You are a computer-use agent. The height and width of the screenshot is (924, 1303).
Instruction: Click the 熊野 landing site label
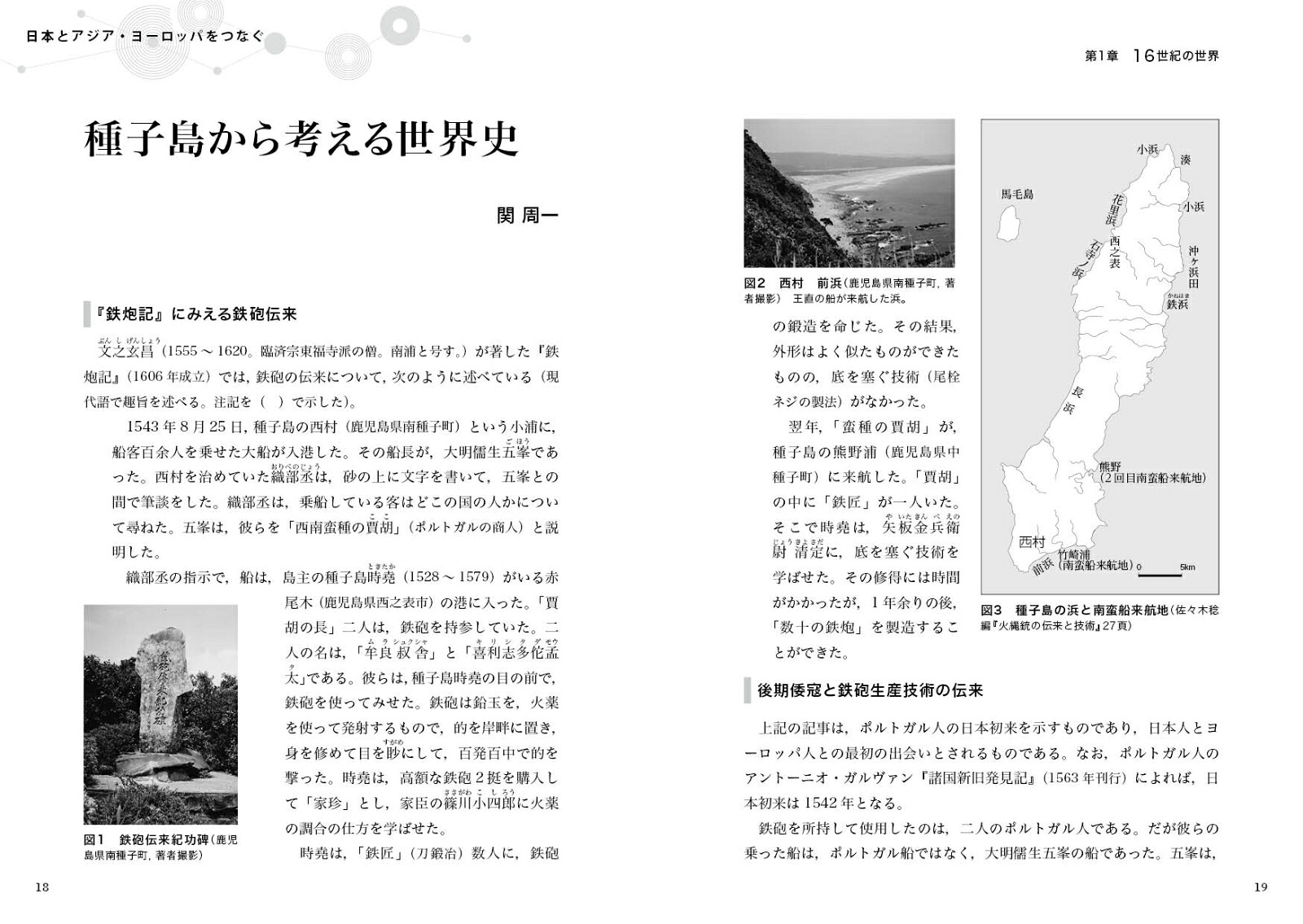1109,466
